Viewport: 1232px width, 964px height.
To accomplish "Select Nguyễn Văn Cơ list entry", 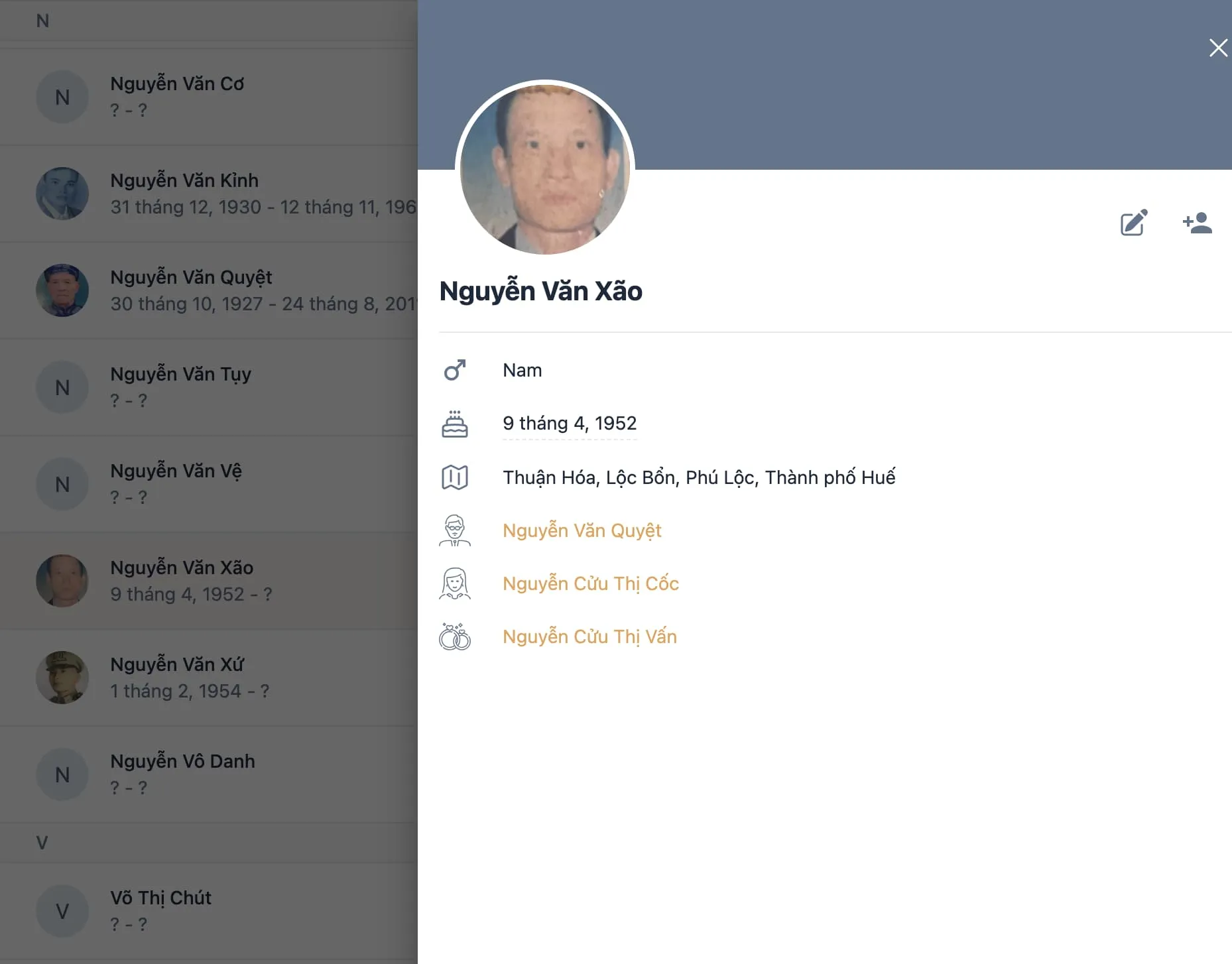I will pyautogui.click(x=177, y=84).
